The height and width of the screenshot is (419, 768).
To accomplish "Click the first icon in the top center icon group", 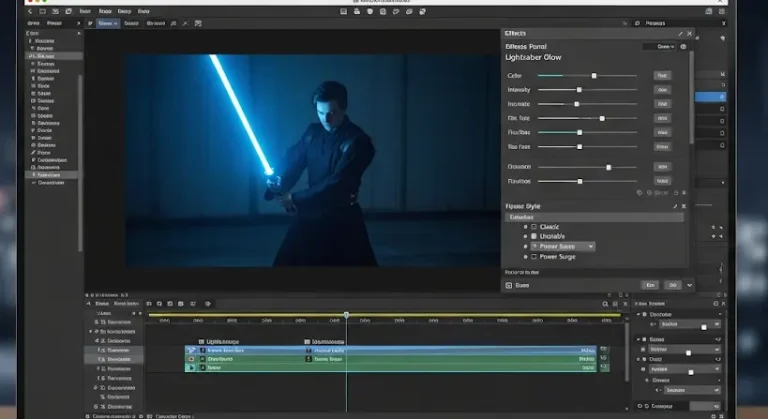I will [x=343, y=11].
